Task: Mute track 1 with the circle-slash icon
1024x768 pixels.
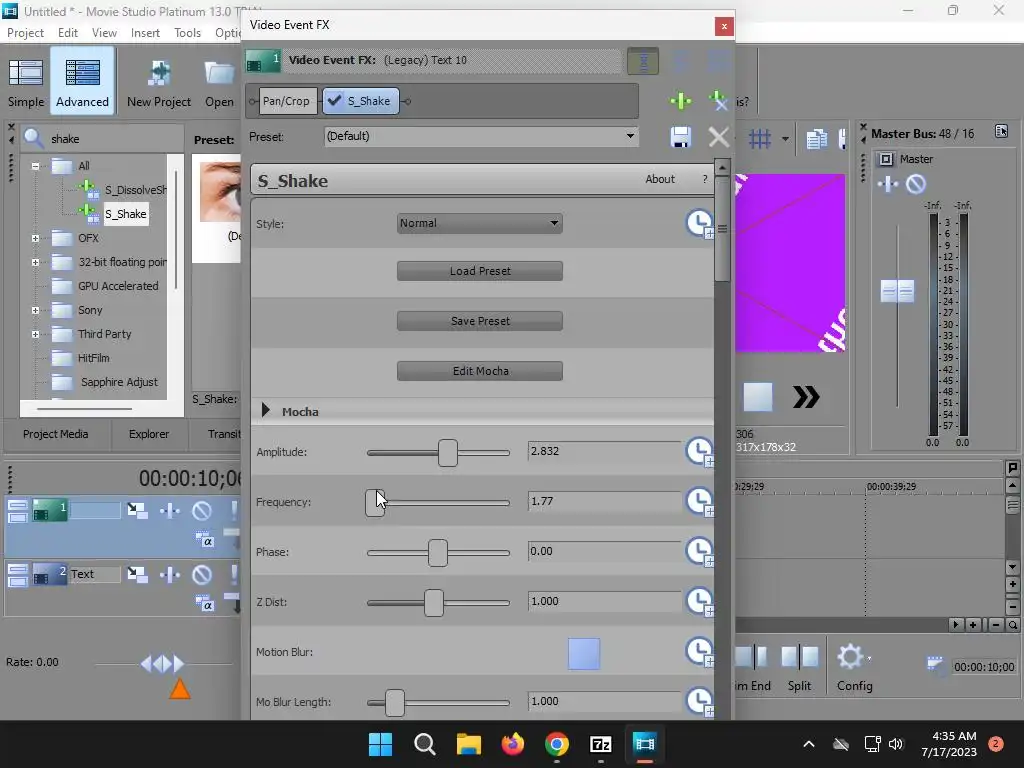Action: [202, 510]
